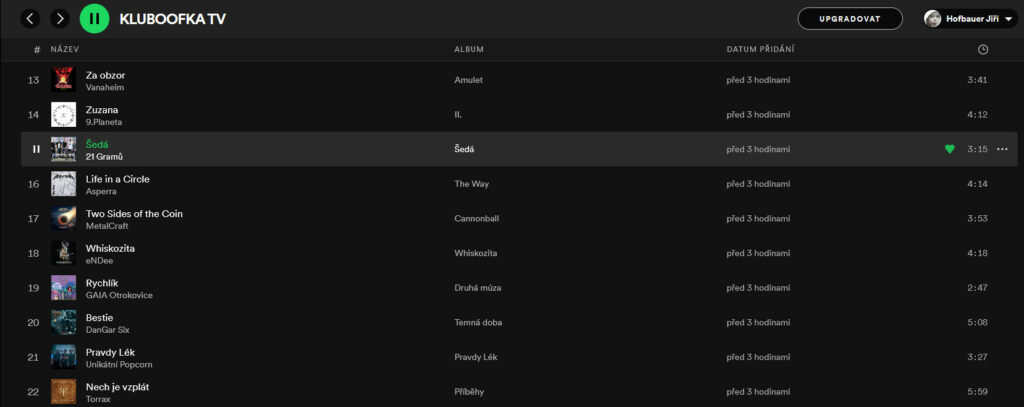The height and width of the screenshot is (407, 1024).
Task: Select the Zuzana album cover thumbnail
Action: [x=63, y=114]
